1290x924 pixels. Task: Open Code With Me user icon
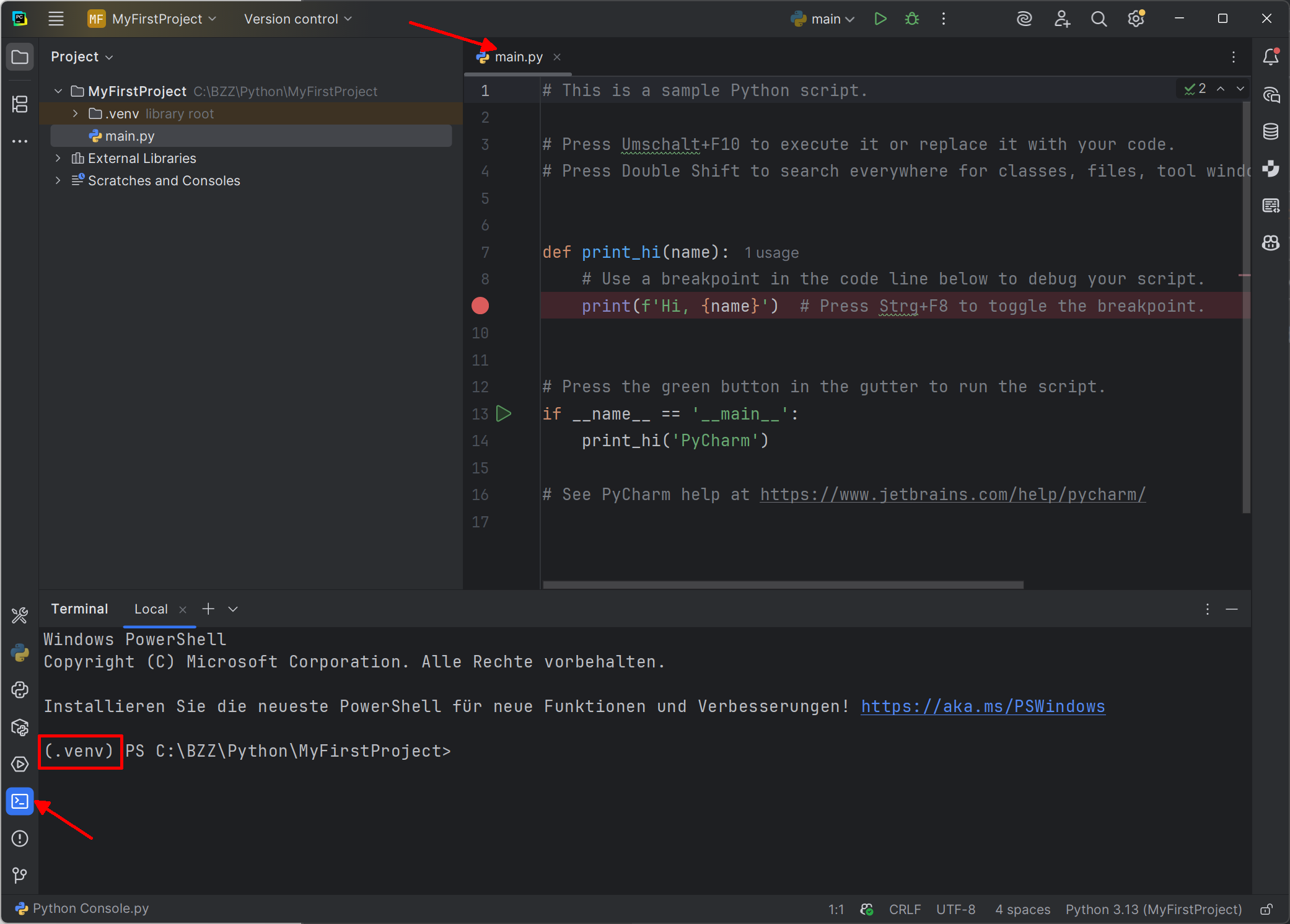tap(1062, 19)
